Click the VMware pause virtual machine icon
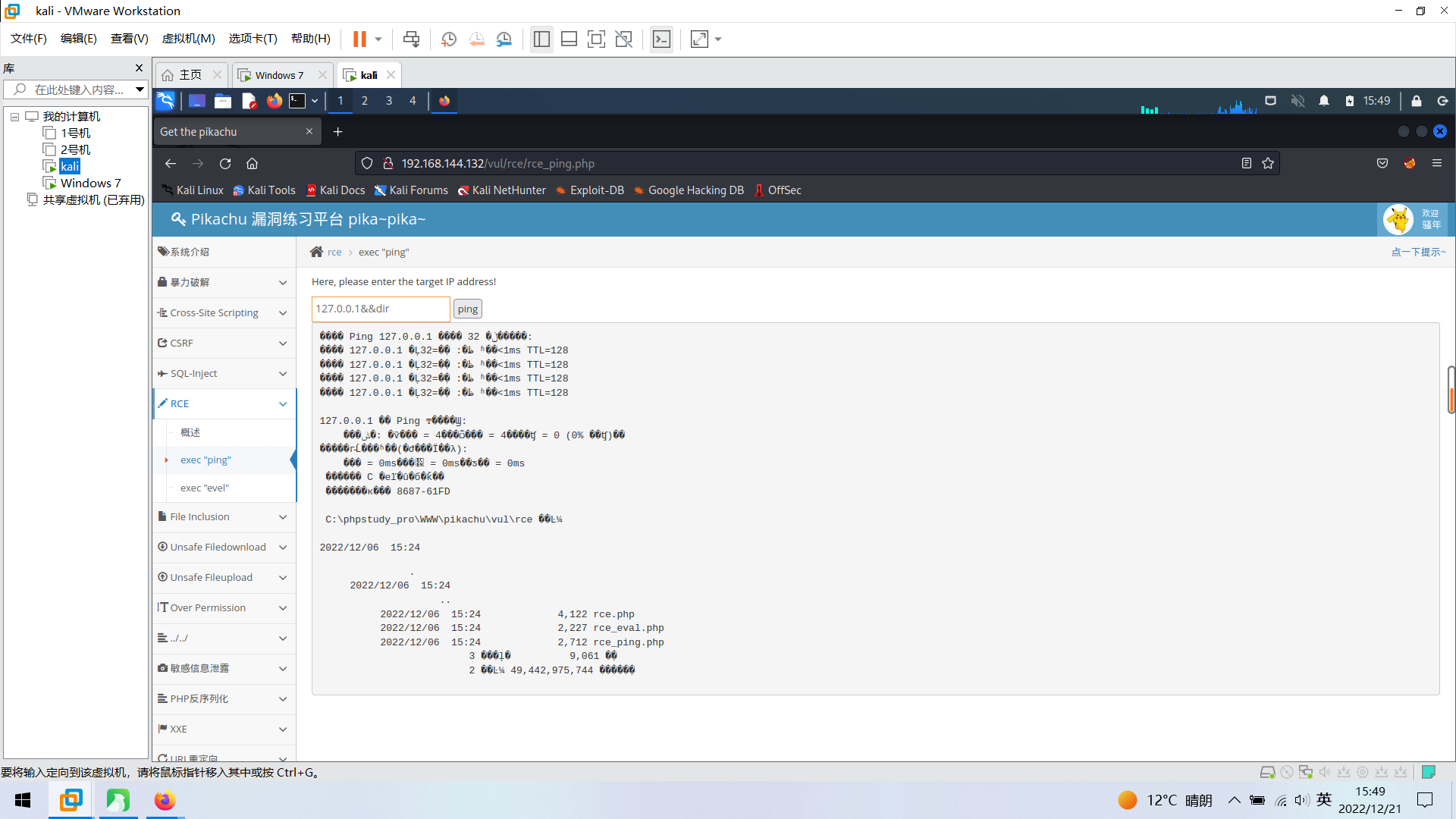 pos(359,39)
